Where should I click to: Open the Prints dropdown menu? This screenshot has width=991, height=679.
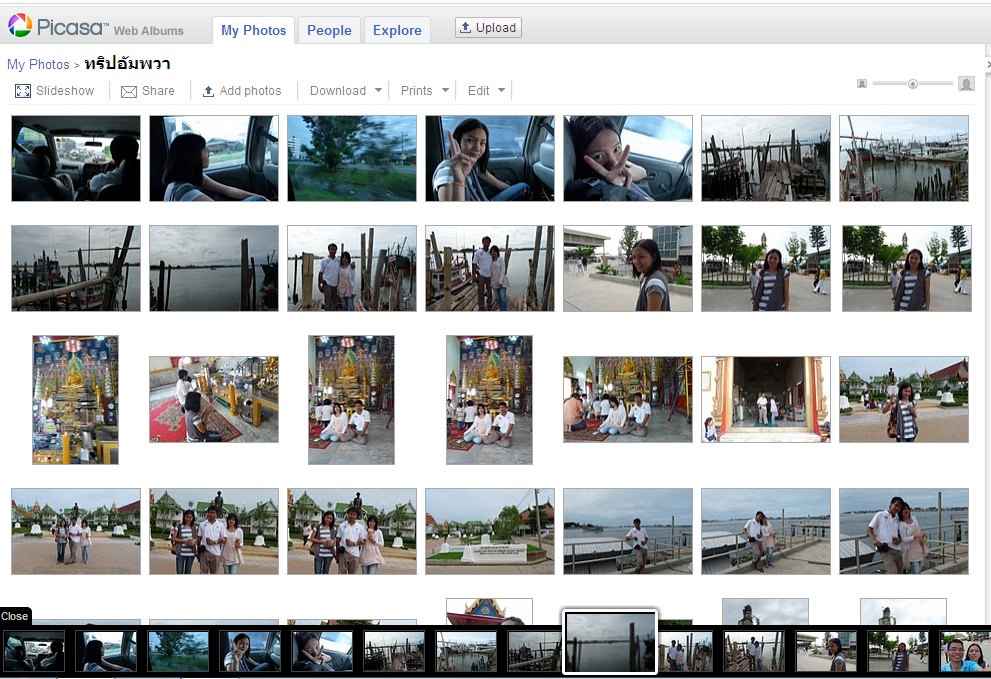(424, 90)
